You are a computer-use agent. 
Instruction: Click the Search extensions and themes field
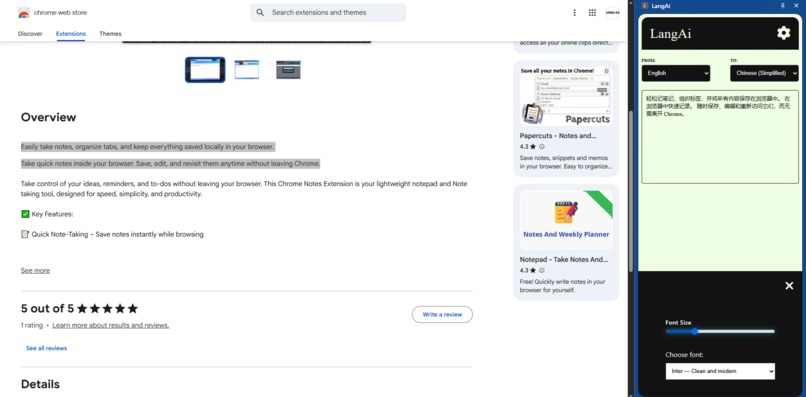(x=328, y=12)
